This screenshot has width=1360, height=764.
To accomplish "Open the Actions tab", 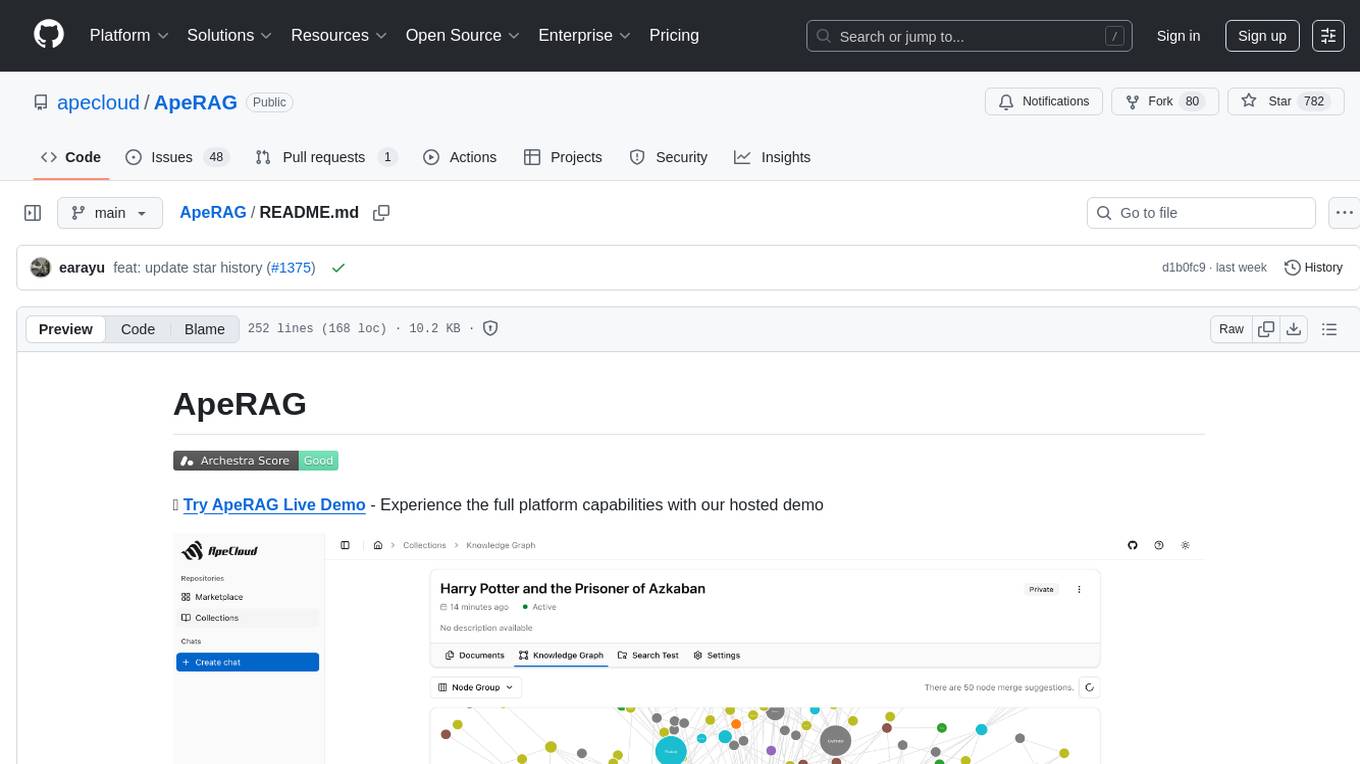I will click(459, 157).
